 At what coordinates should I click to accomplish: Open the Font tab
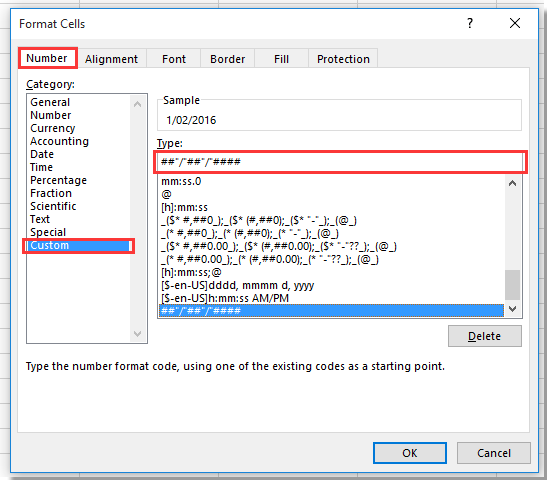pos(174,59)
